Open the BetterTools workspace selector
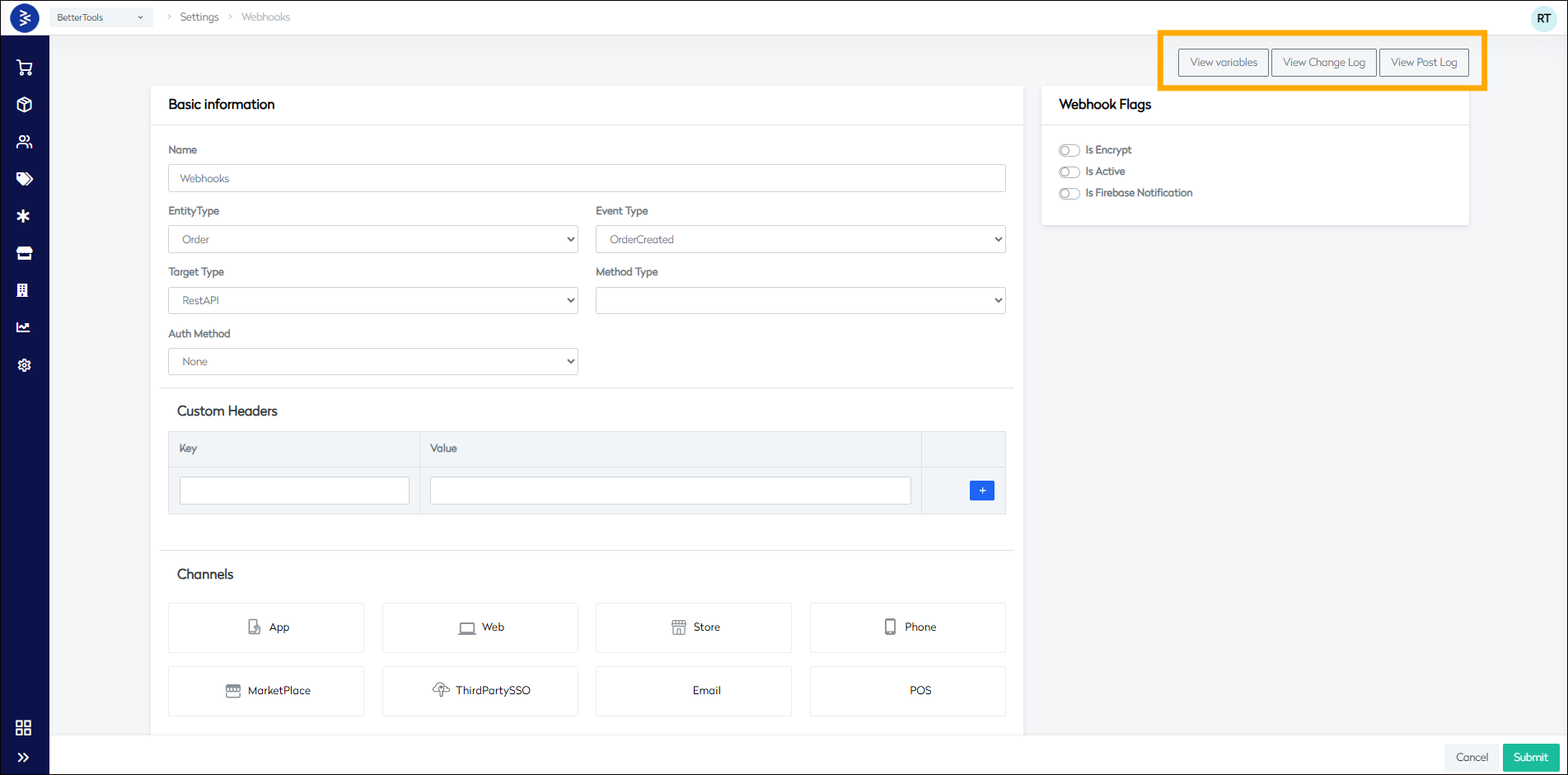Viewport: 1568px width, 775px height. pos(101,16)
